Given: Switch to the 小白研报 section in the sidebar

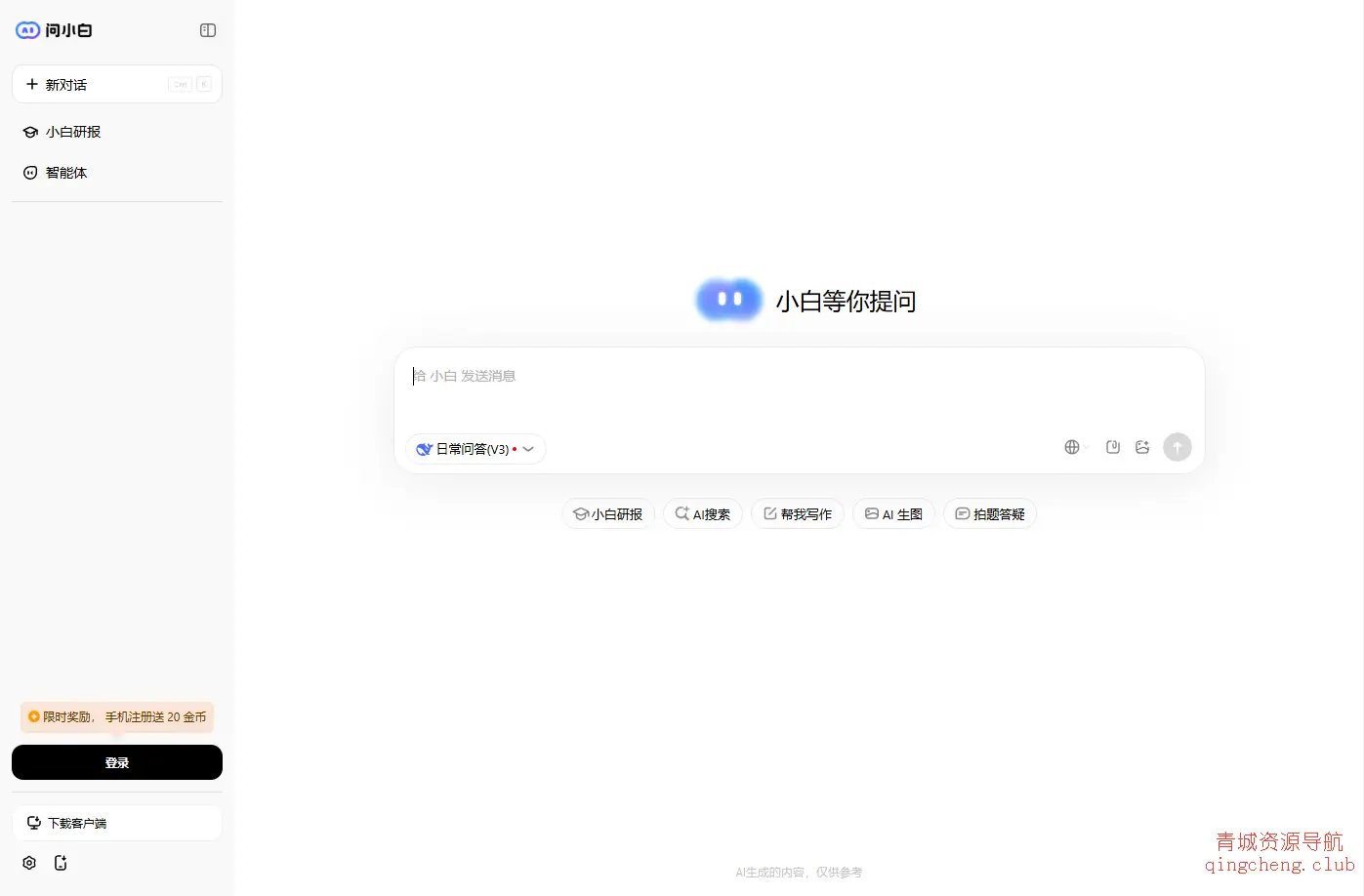Looking at the screenshot, I should coord(72,132).
